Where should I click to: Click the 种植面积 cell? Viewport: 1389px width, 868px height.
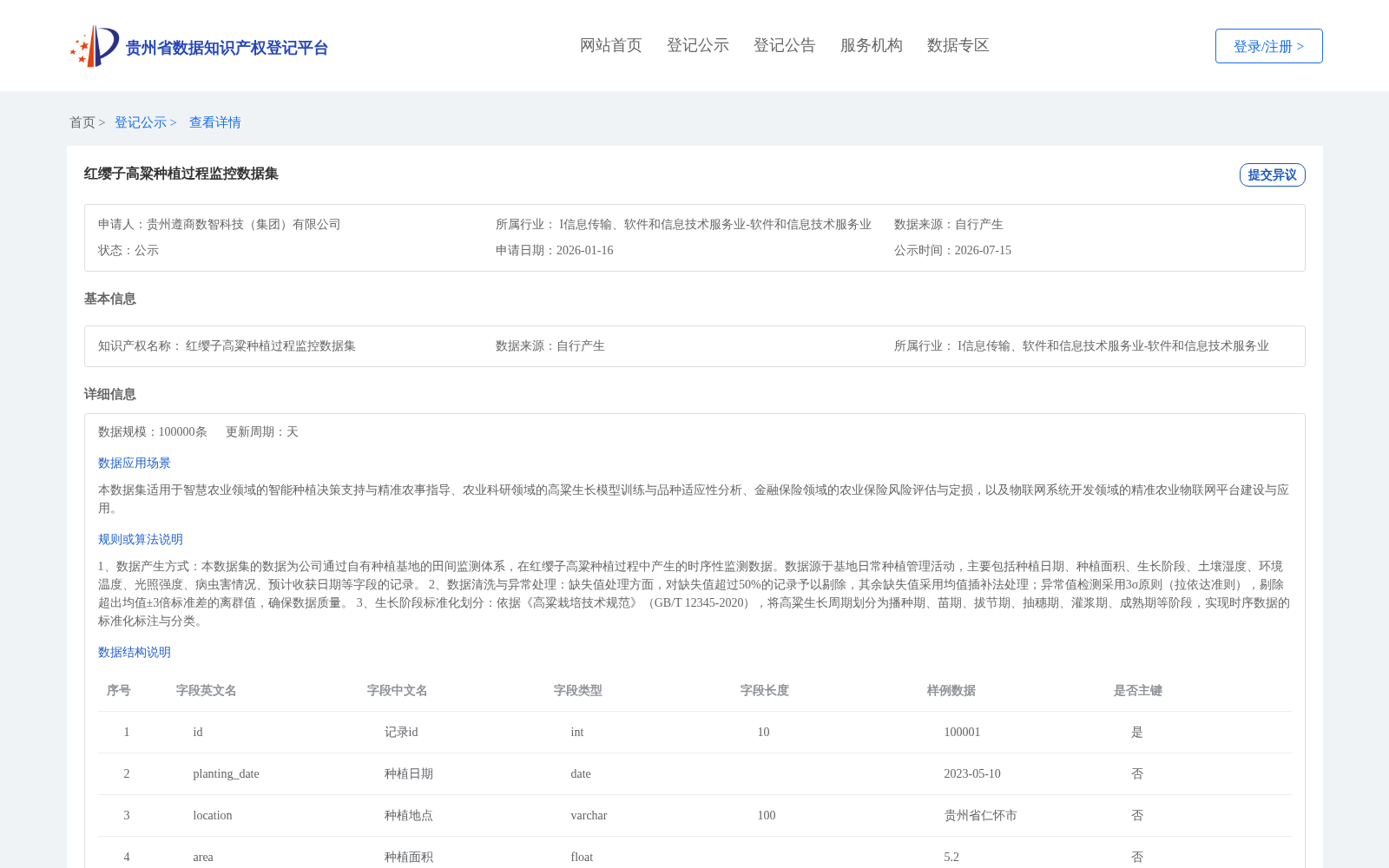[409, 857]
